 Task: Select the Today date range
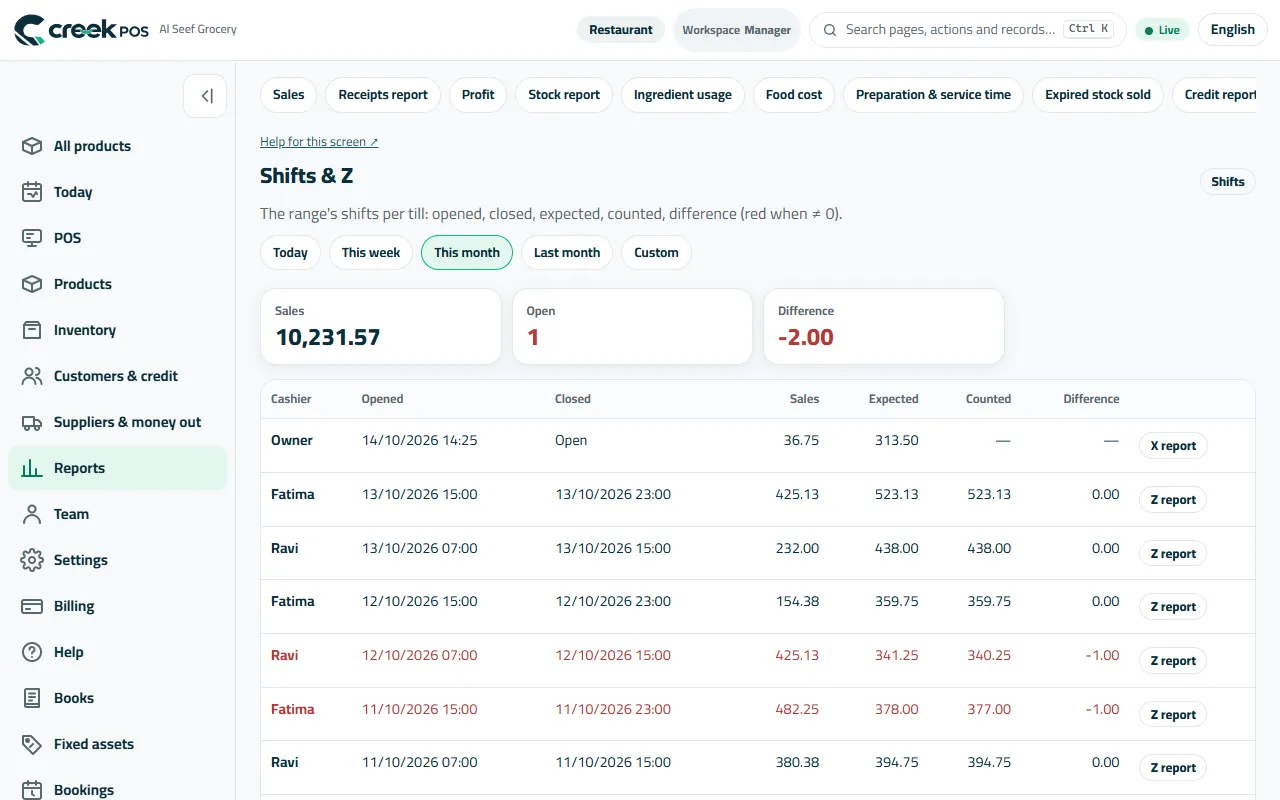[290, 253]
